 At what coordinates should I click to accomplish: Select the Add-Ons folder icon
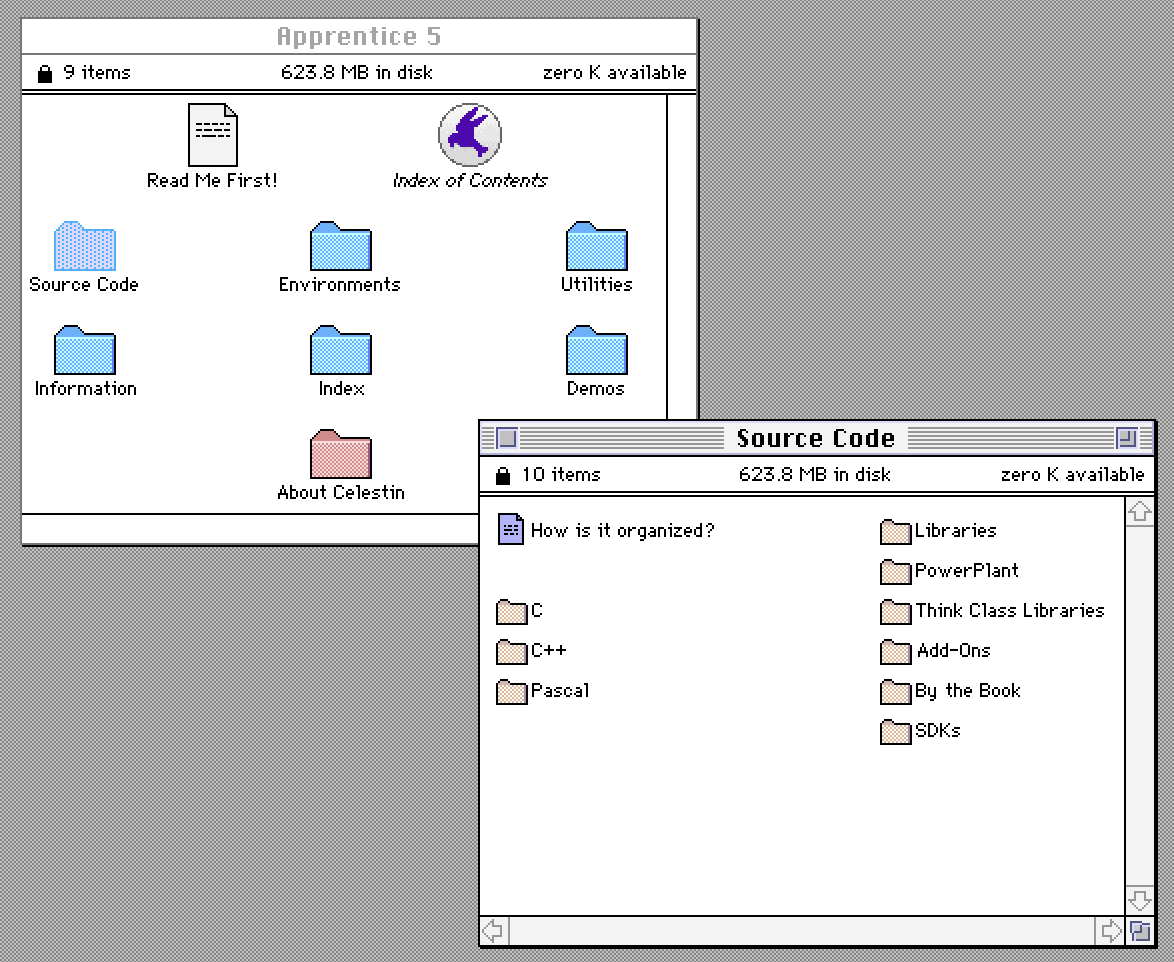tap(895, 651)
